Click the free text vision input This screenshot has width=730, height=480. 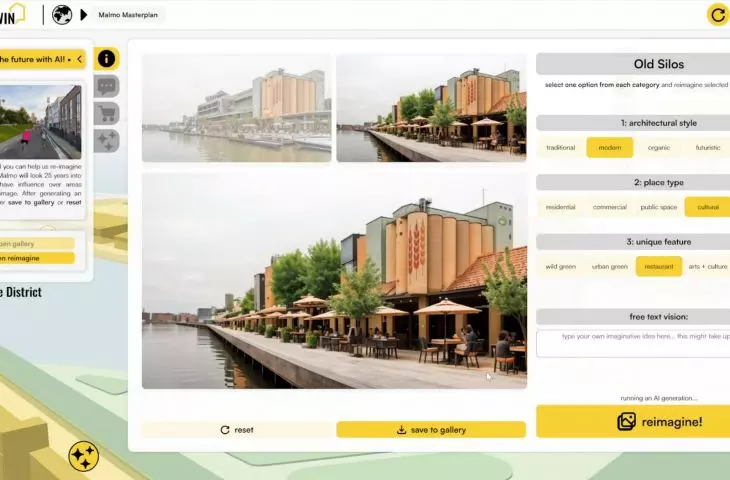633,344
